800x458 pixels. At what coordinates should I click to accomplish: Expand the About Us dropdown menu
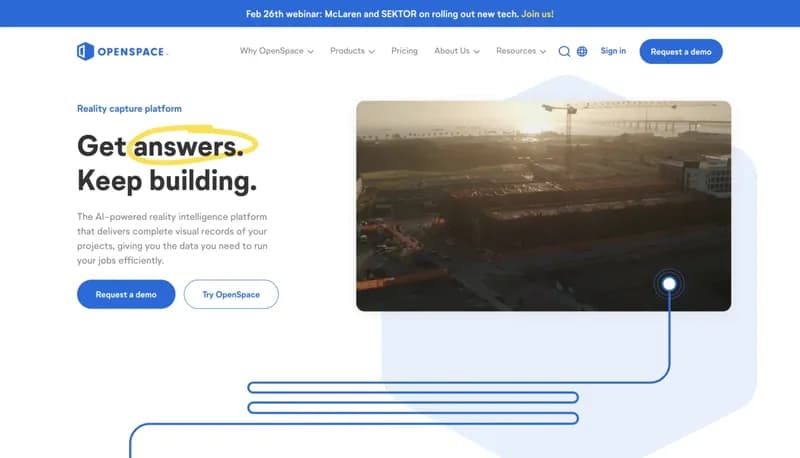click(457, 51)
